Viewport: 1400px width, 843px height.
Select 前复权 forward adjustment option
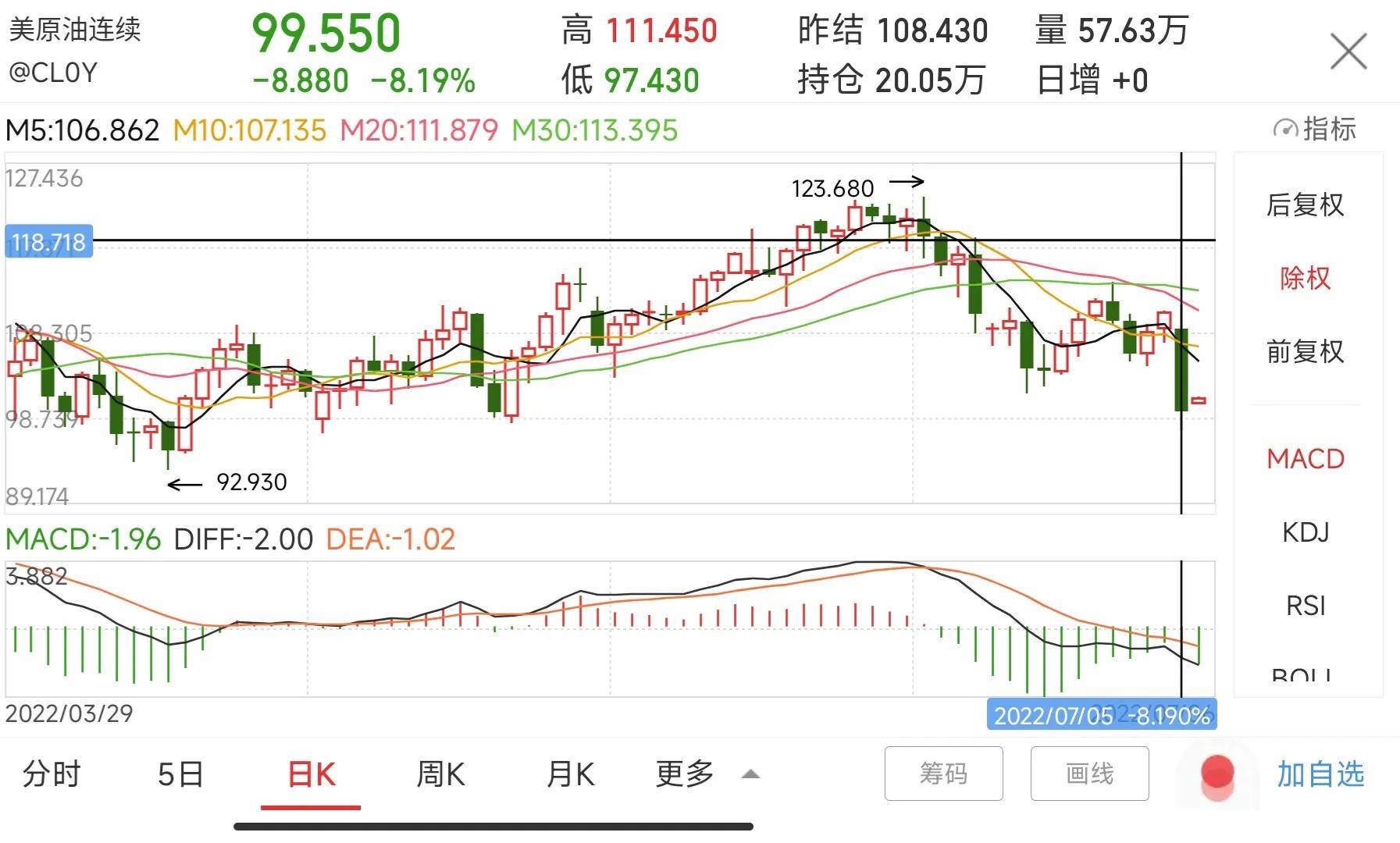point(1306,351)
